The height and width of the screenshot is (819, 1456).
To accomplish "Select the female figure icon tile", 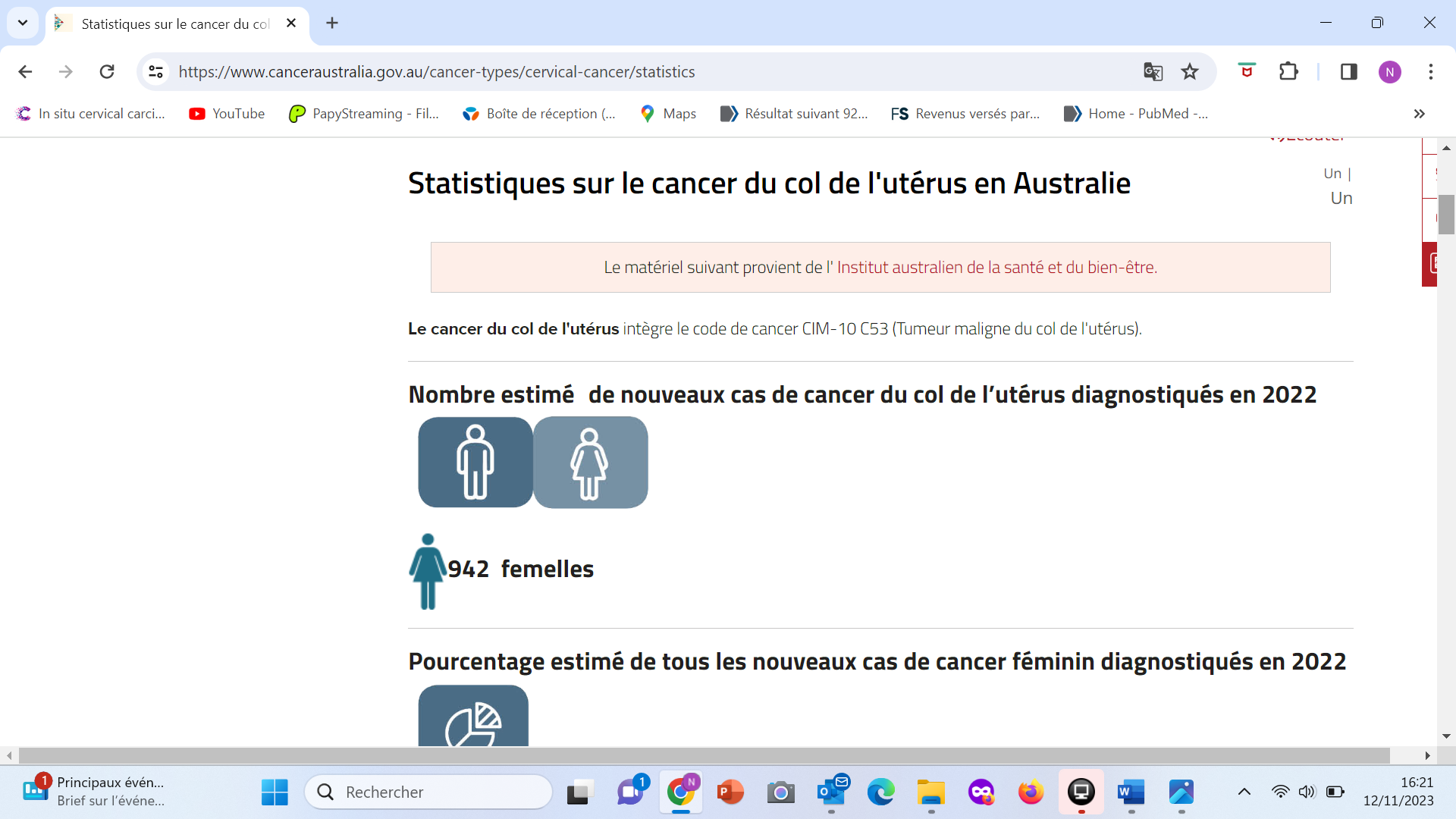I will [x=591, y=462].
